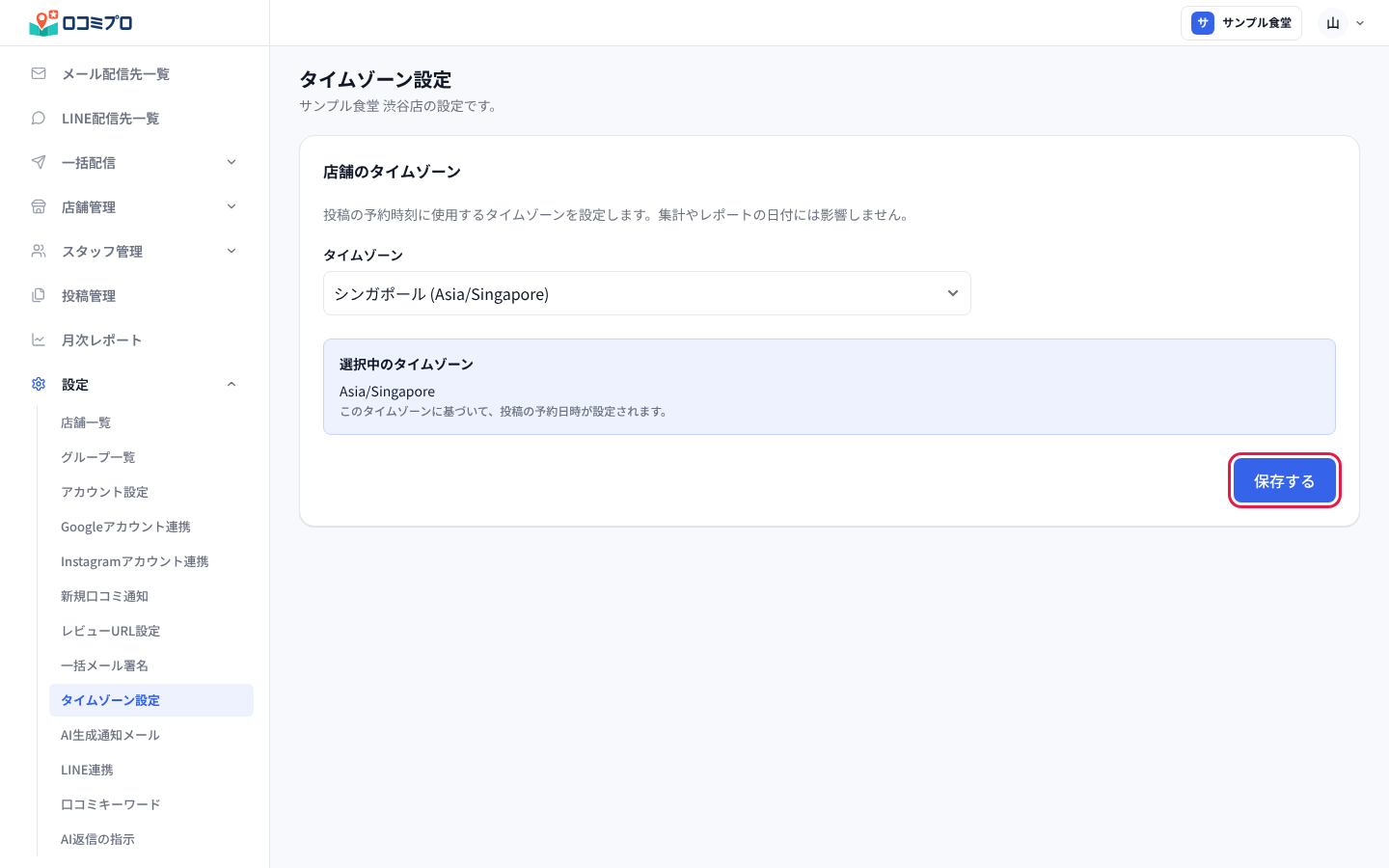Open the user menu chevron beside 山
This screenshot has width=1389, height=868.
tap(1360, 23)
